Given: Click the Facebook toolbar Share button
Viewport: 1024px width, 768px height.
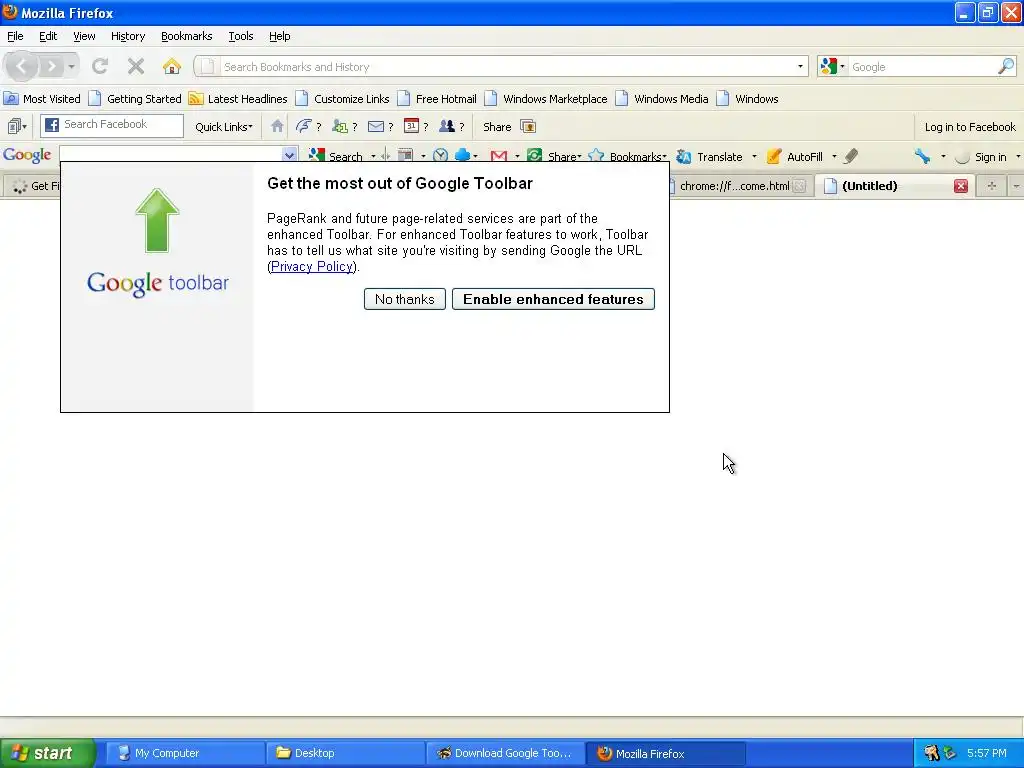Looking at the screenshot, I should click(497, 127).
